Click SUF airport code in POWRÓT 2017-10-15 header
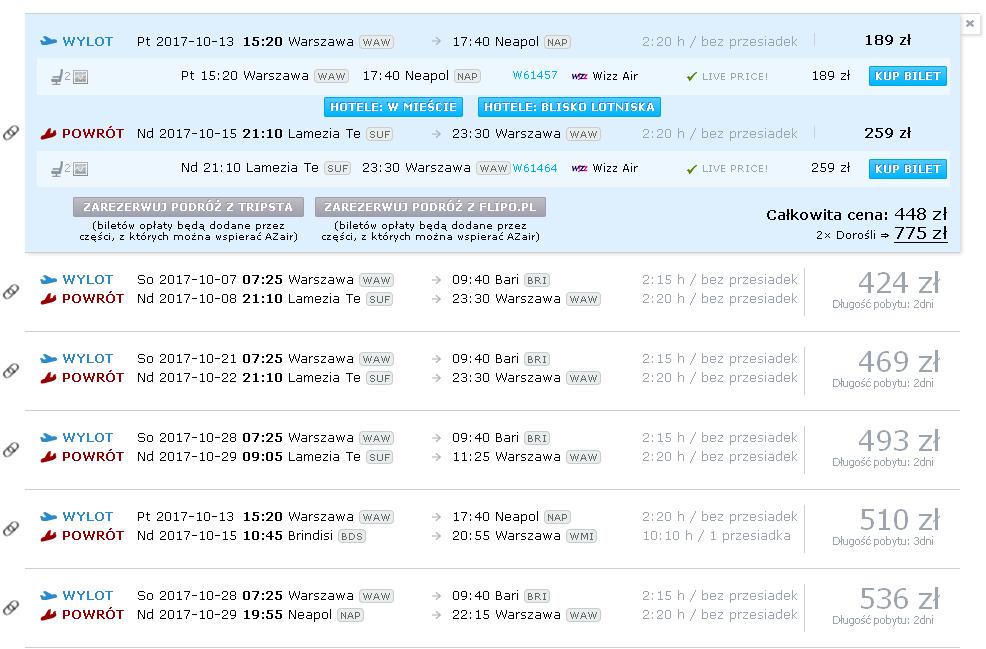Image resolution: width=986 pixels, height=649 pixels. click(380, 134)
